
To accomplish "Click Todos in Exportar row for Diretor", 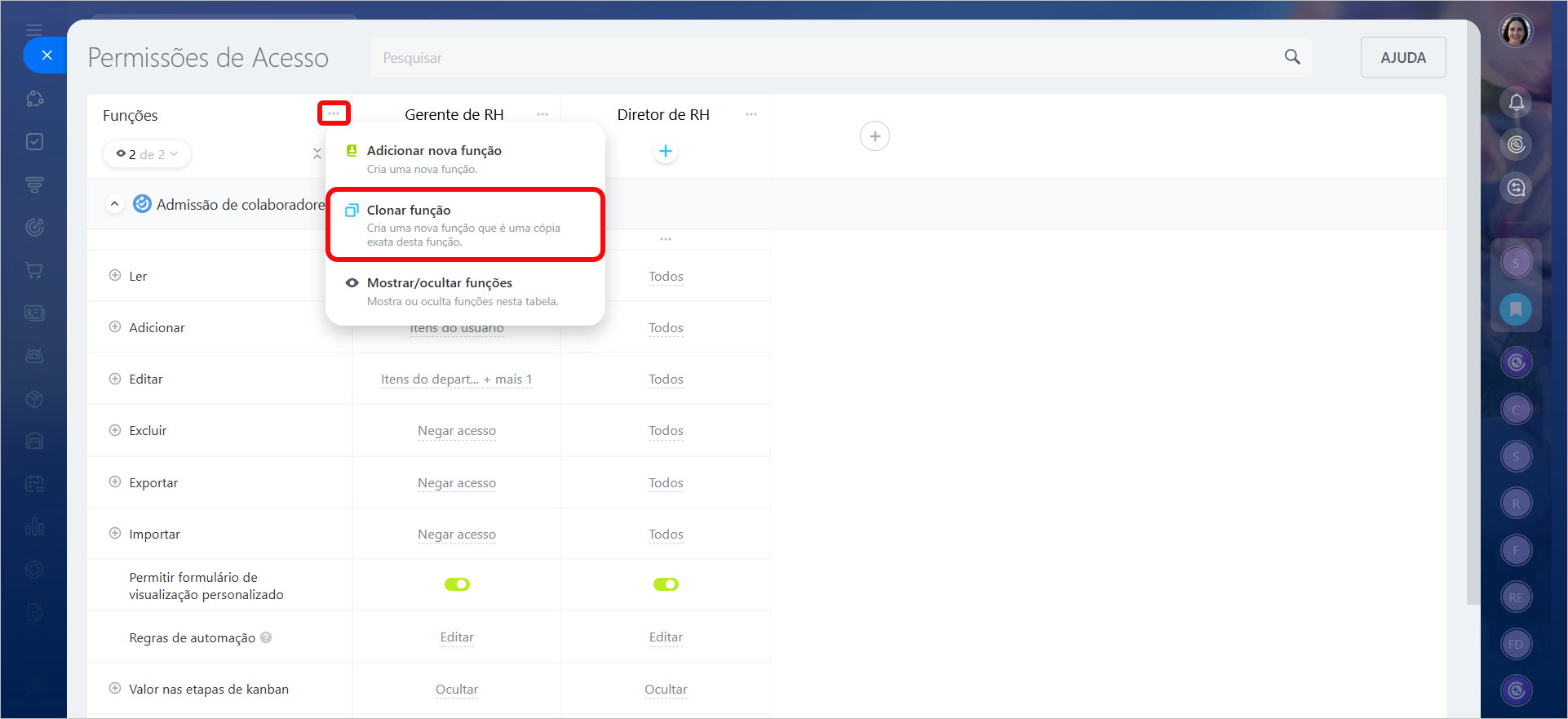I will [666, 483].
